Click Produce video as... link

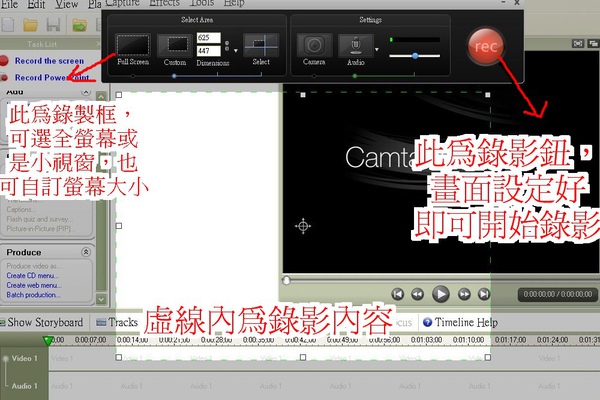(x=34, y=266)
